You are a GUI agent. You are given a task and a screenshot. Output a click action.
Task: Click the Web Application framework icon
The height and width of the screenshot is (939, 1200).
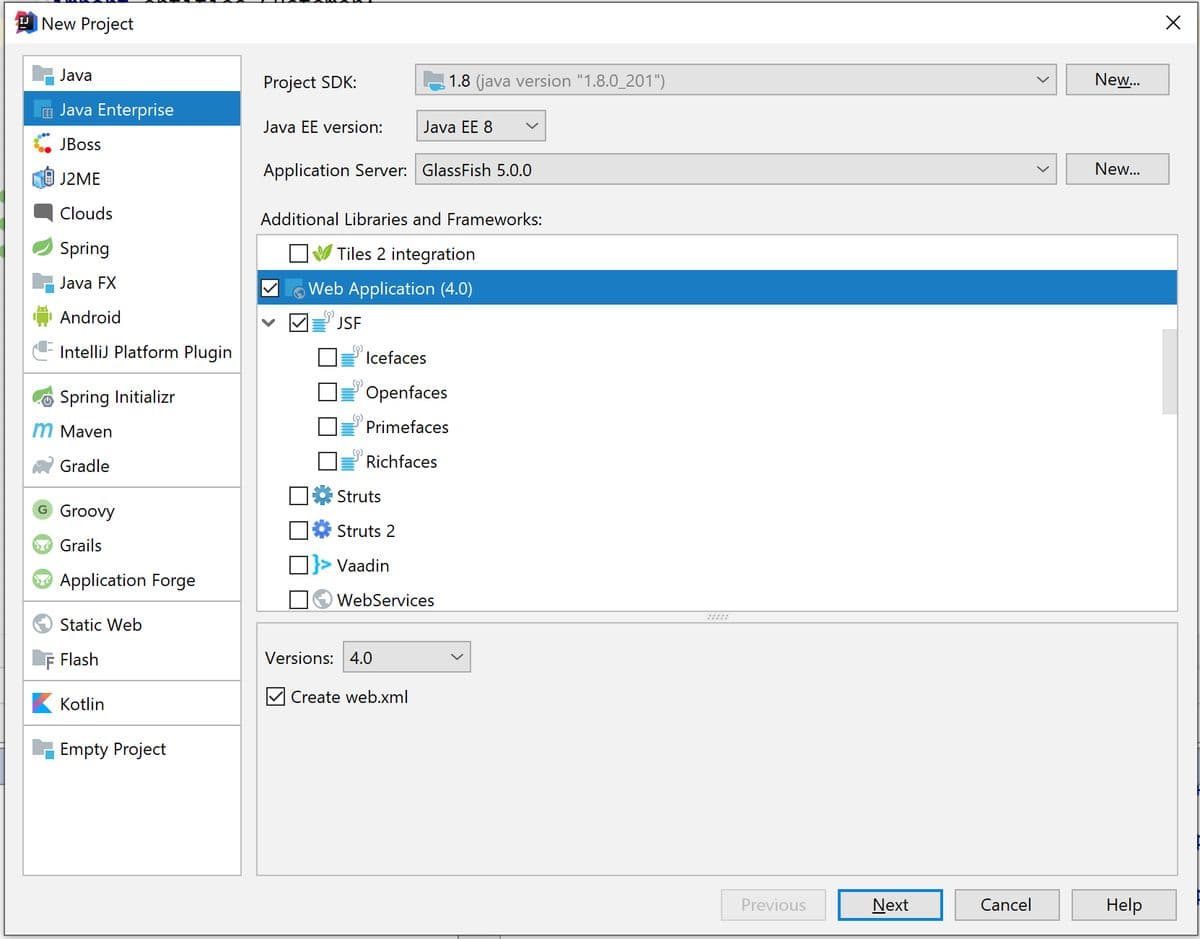294,289
